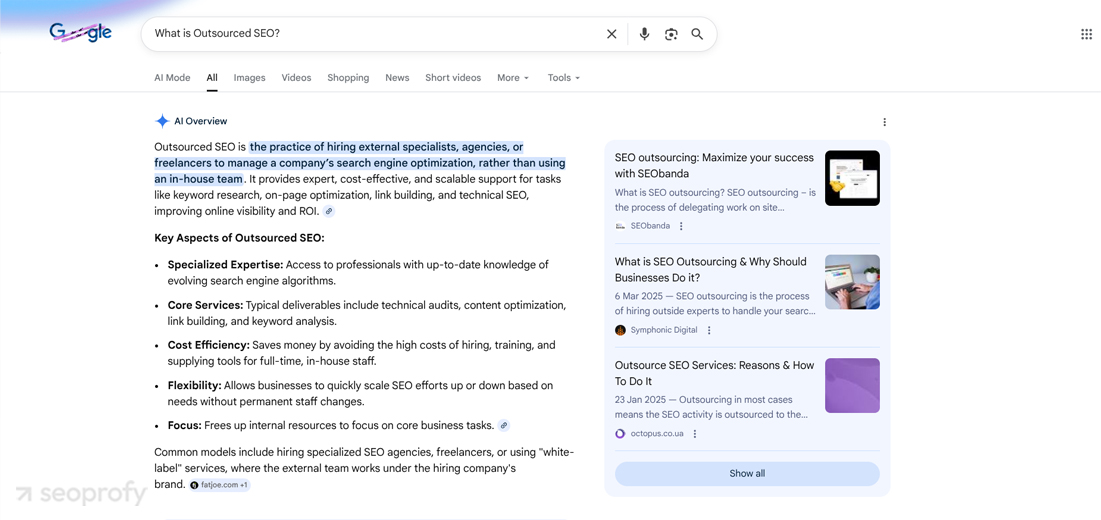
Task: Submit search with magnifying glass icon
Action: tap(697, 34)
